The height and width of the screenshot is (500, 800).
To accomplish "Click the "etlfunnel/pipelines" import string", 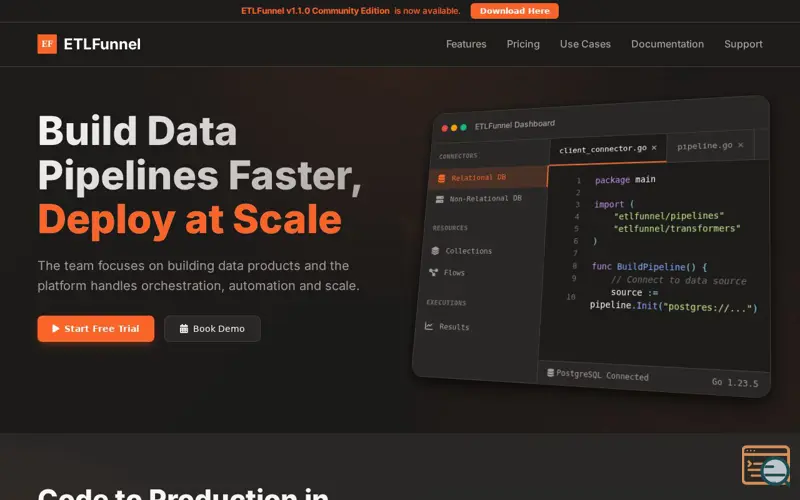I will coord(668,216).
